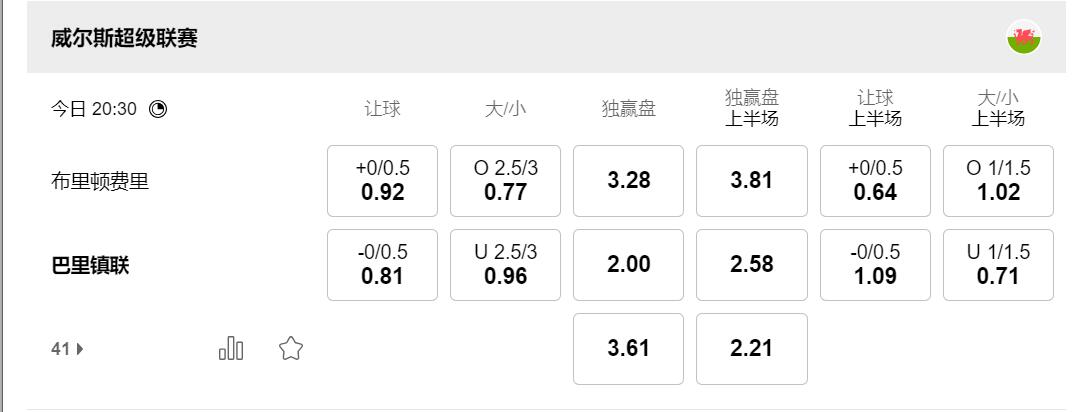Screen dimensions: 1089x412
Task: Choose first-half draw odds 2.21
Action: [x=751, y=349]
